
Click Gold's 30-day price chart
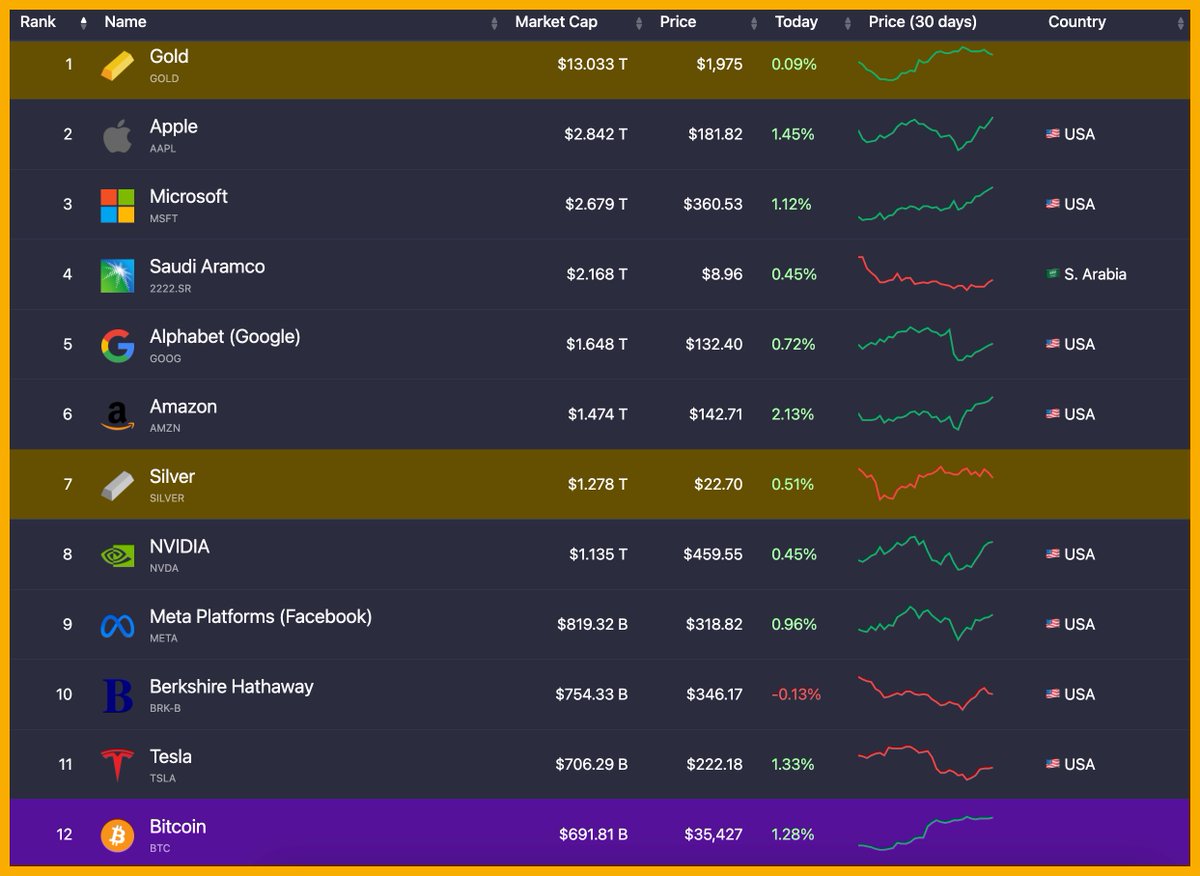tap(926, 64)
